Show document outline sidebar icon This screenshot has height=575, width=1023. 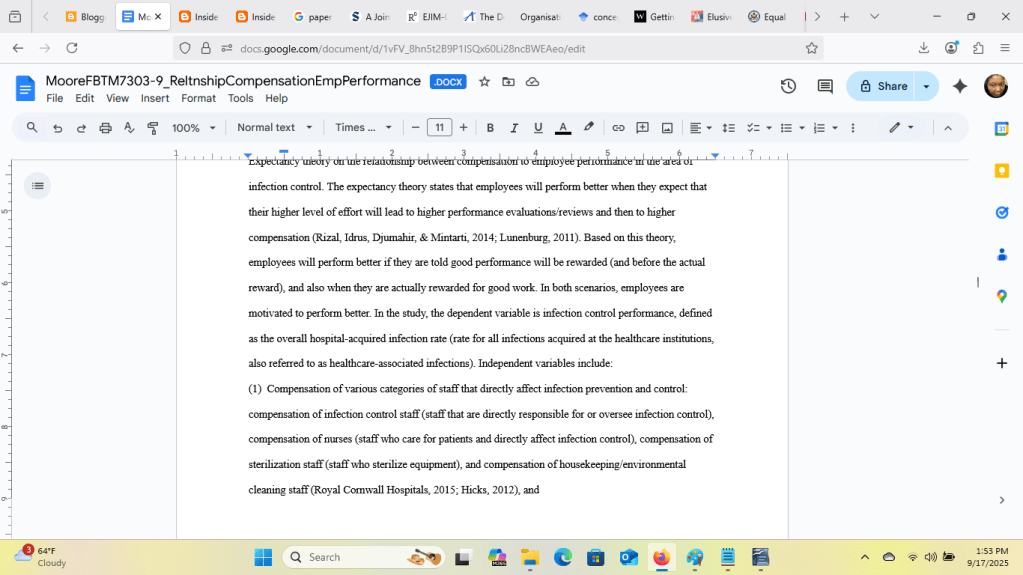click(x=37, y=185)
